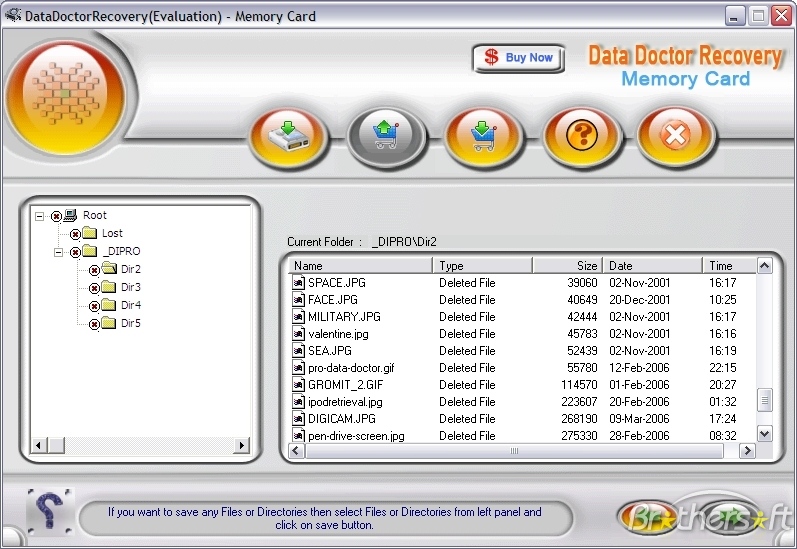Click the image icon beside FACE.JPG
This screenshot has height=549, width=797.
[x=298, y=300]
